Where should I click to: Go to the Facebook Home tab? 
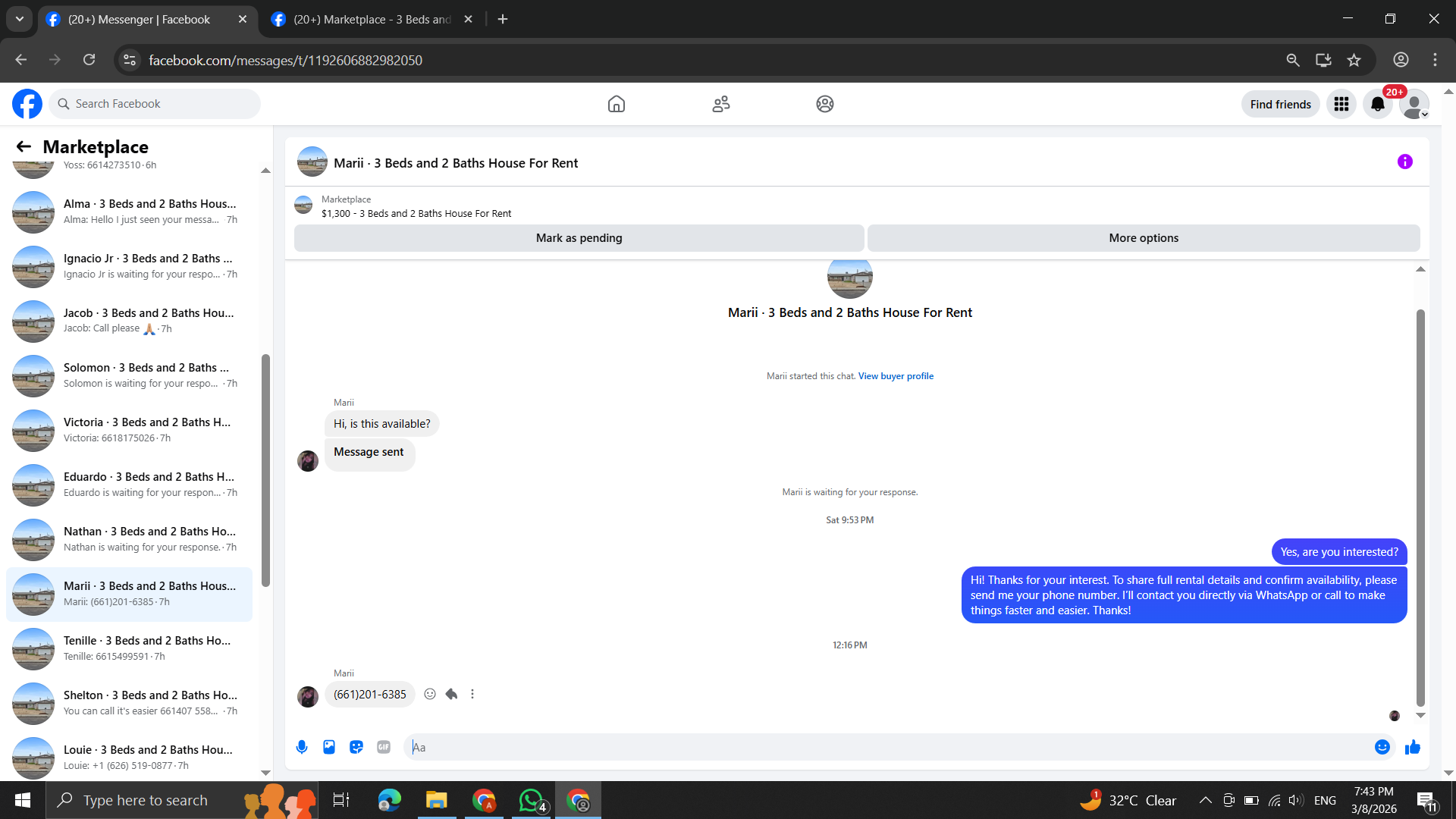[616, 104]
